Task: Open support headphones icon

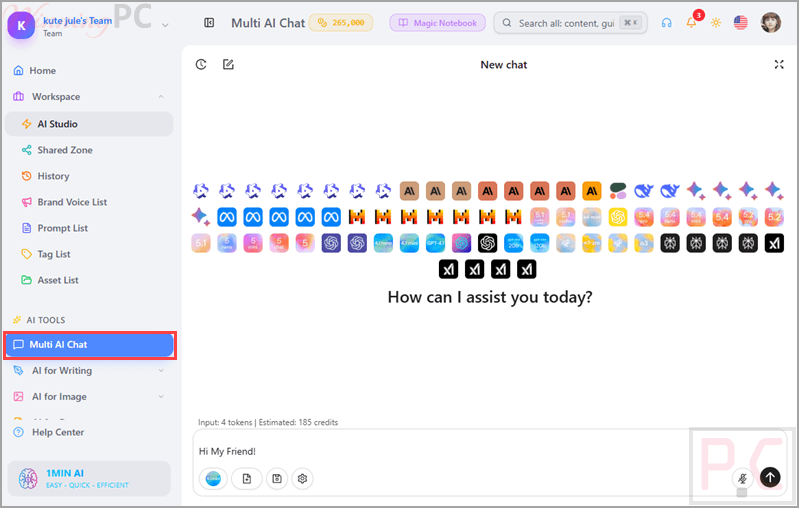Action: tap(667, 23)
